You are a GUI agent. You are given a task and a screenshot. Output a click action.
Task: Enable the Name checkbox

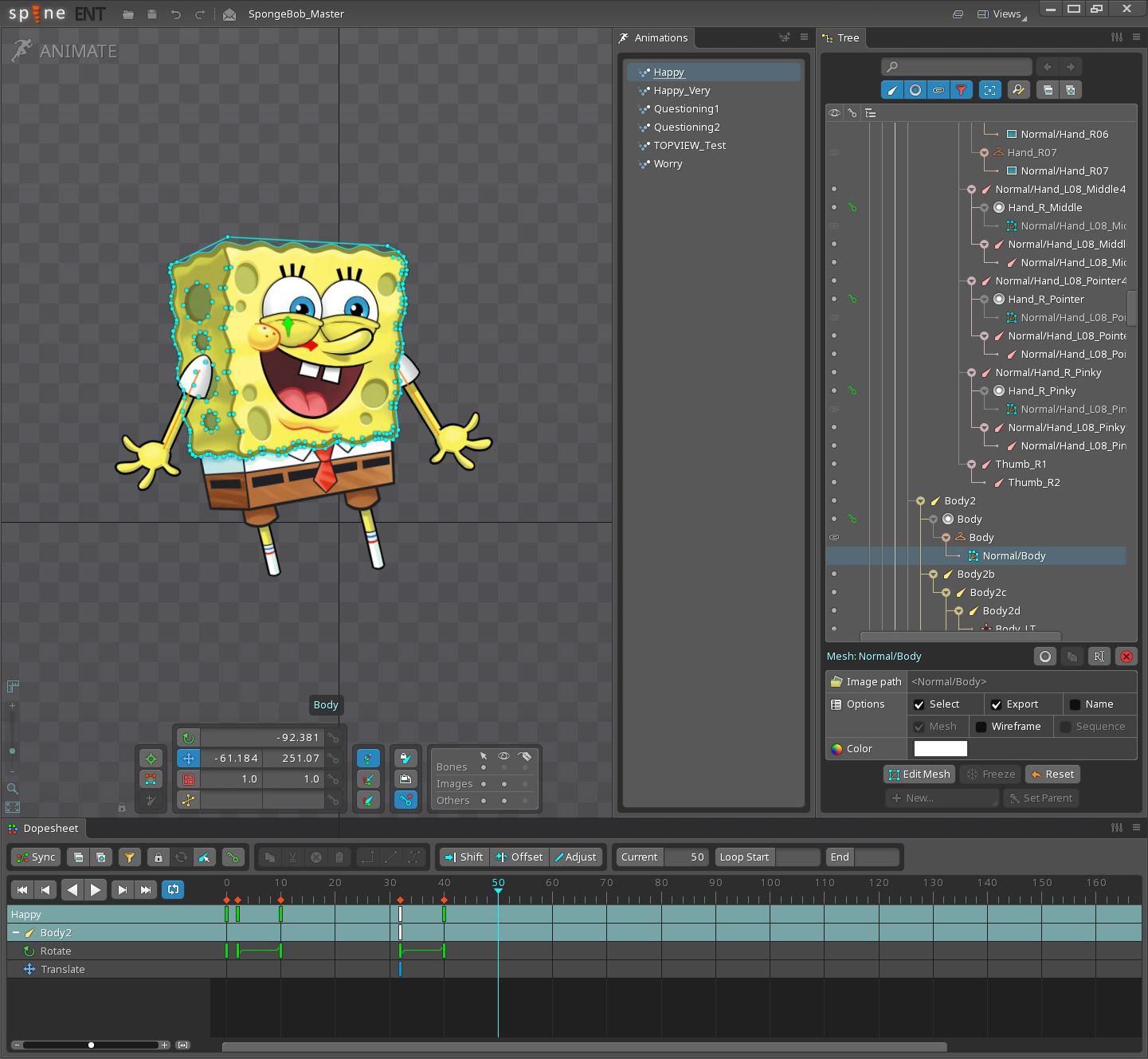click(1075, 704)
